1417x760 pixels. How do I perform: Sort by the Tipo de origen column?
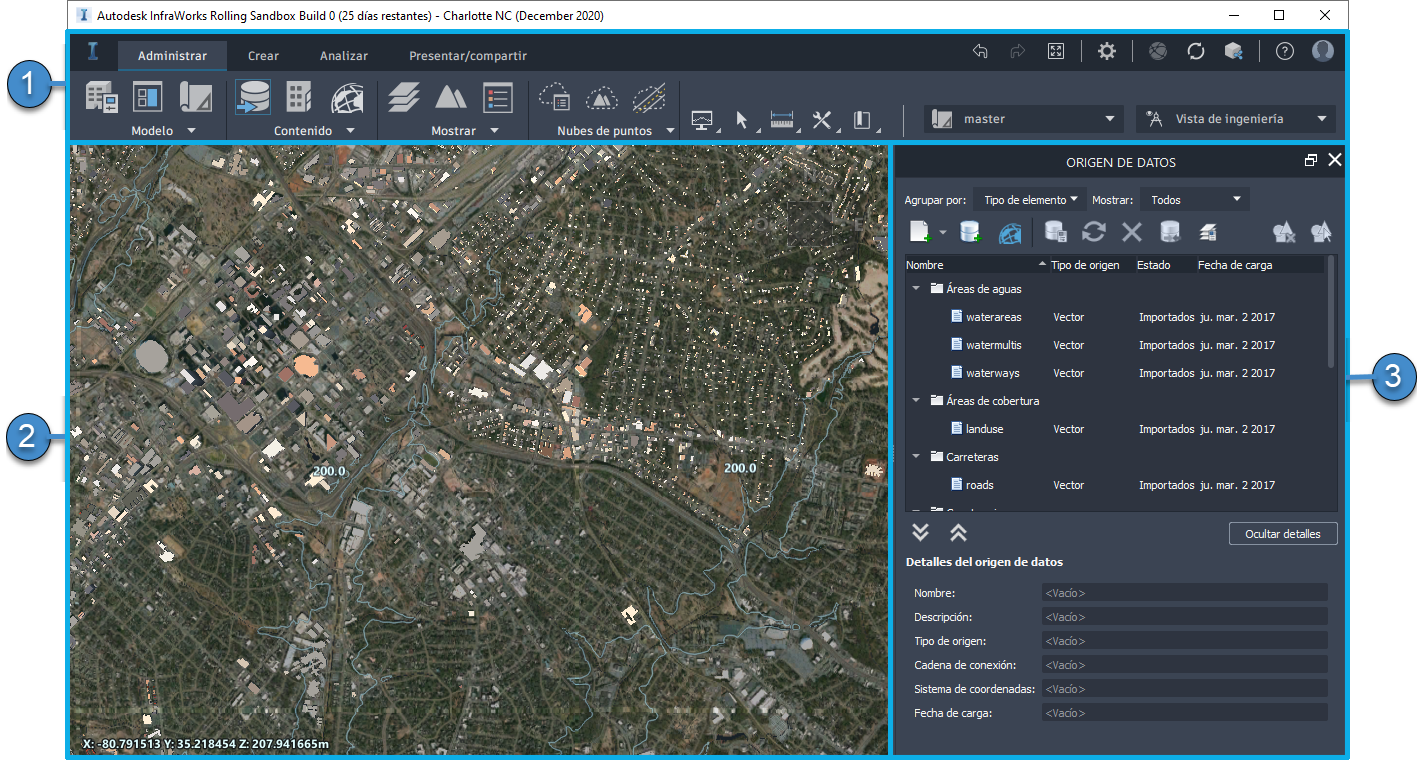point(1086,265)
